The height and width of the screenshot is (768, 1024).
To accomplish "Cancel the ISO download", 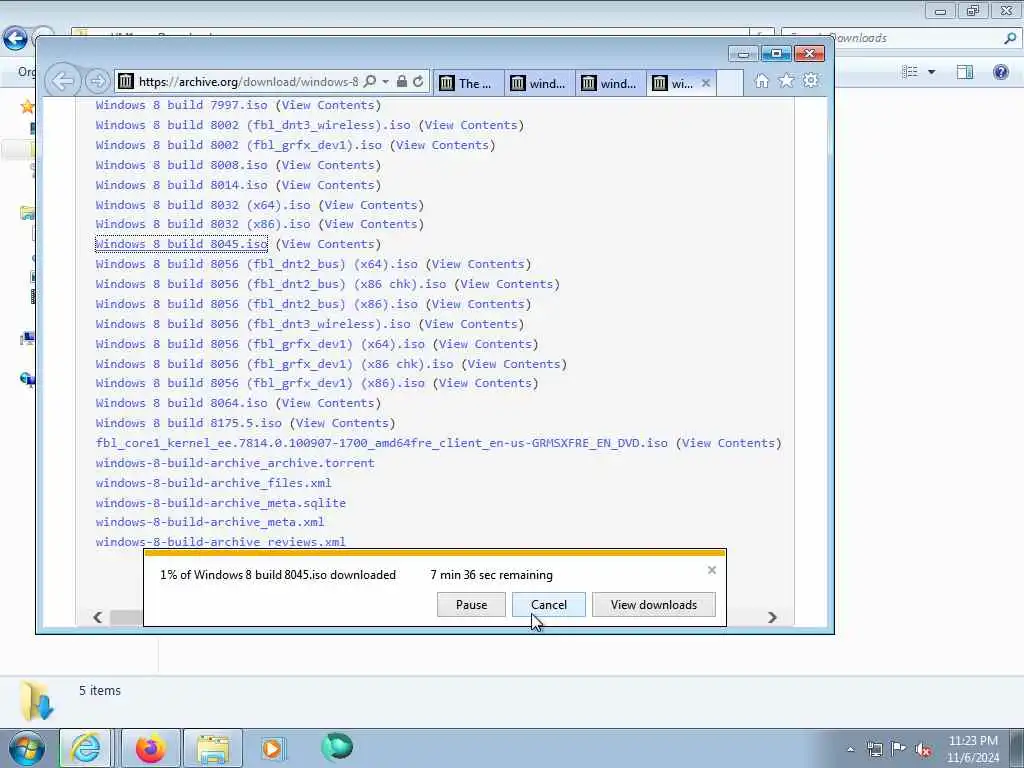I will click(x=549, y=605).
